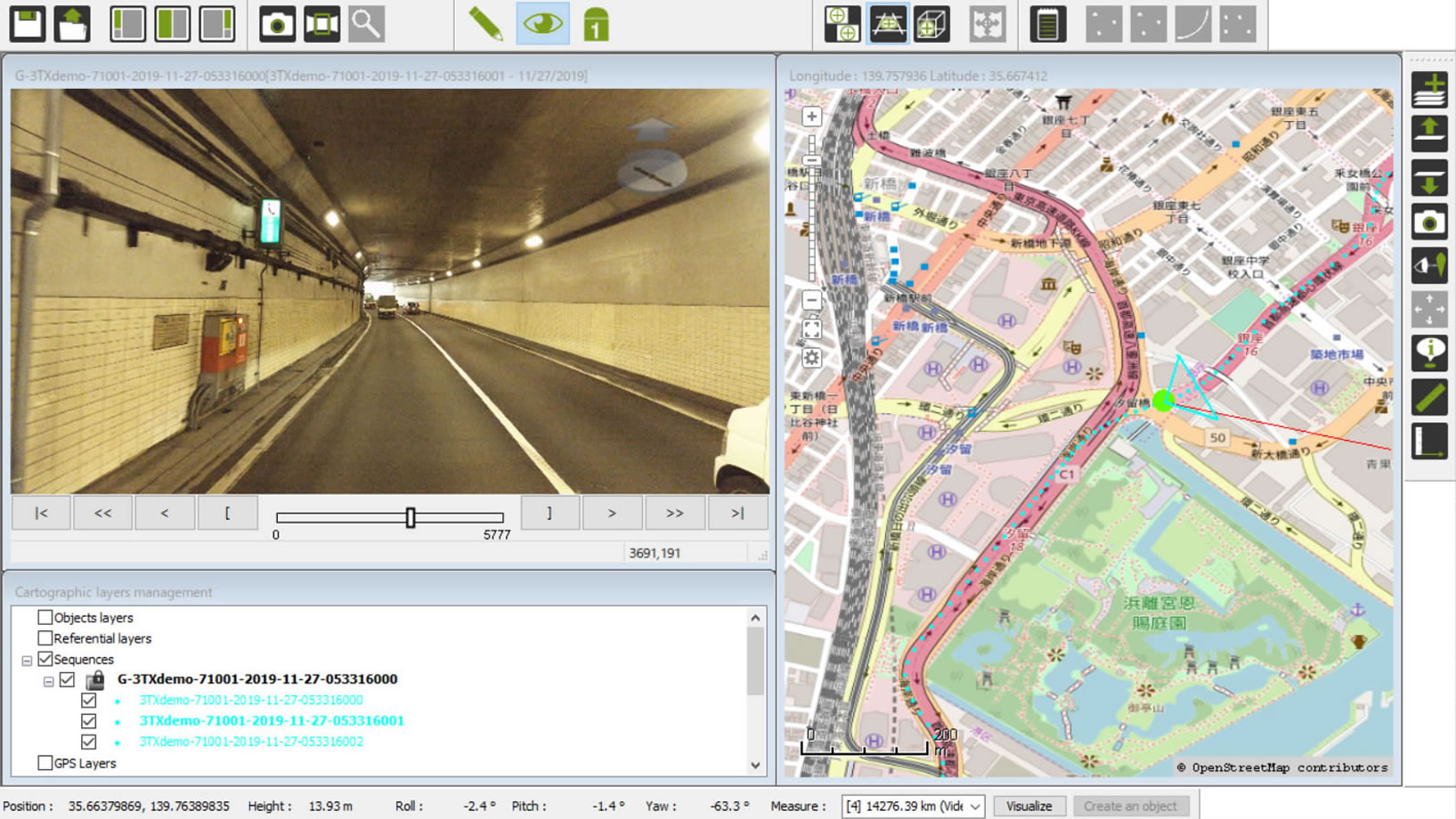Select sequence 3TXdemo-71001-2019-11-27-053316002
Screen dimensions: 1456x819
click(251, 742)
